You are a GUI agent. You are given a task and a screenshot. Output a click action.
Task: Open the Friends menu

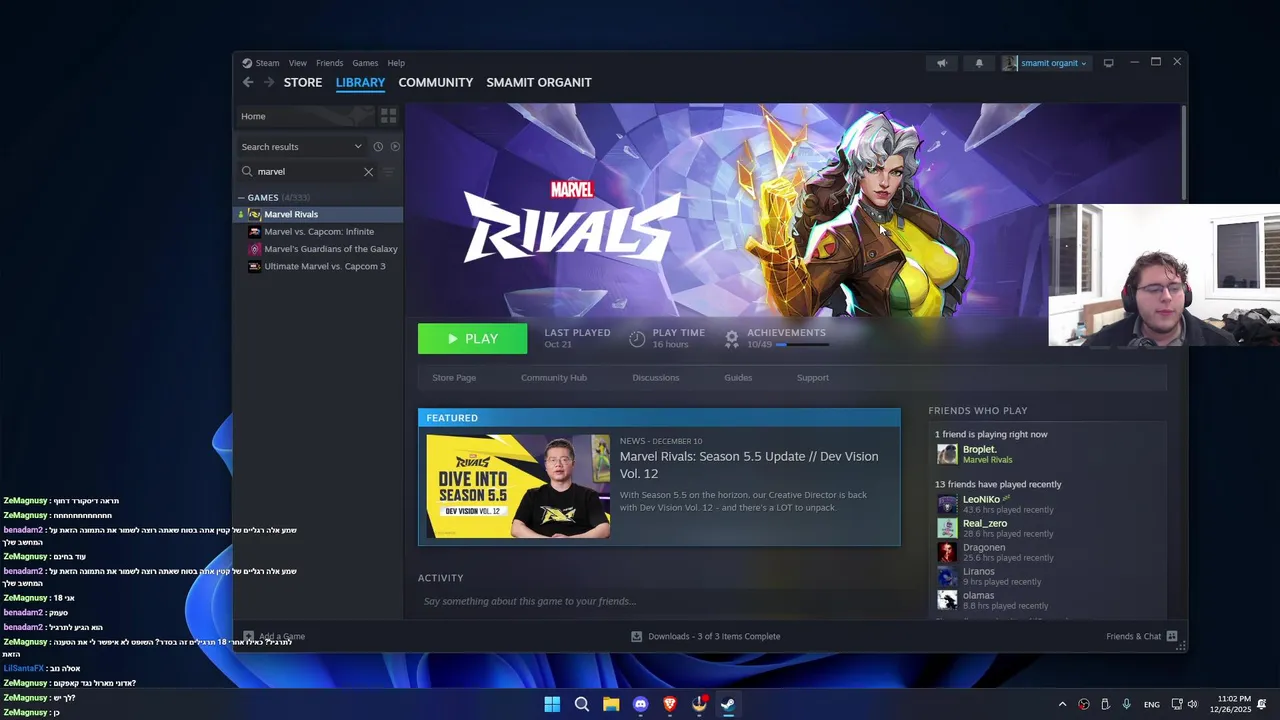pos(329,63)
